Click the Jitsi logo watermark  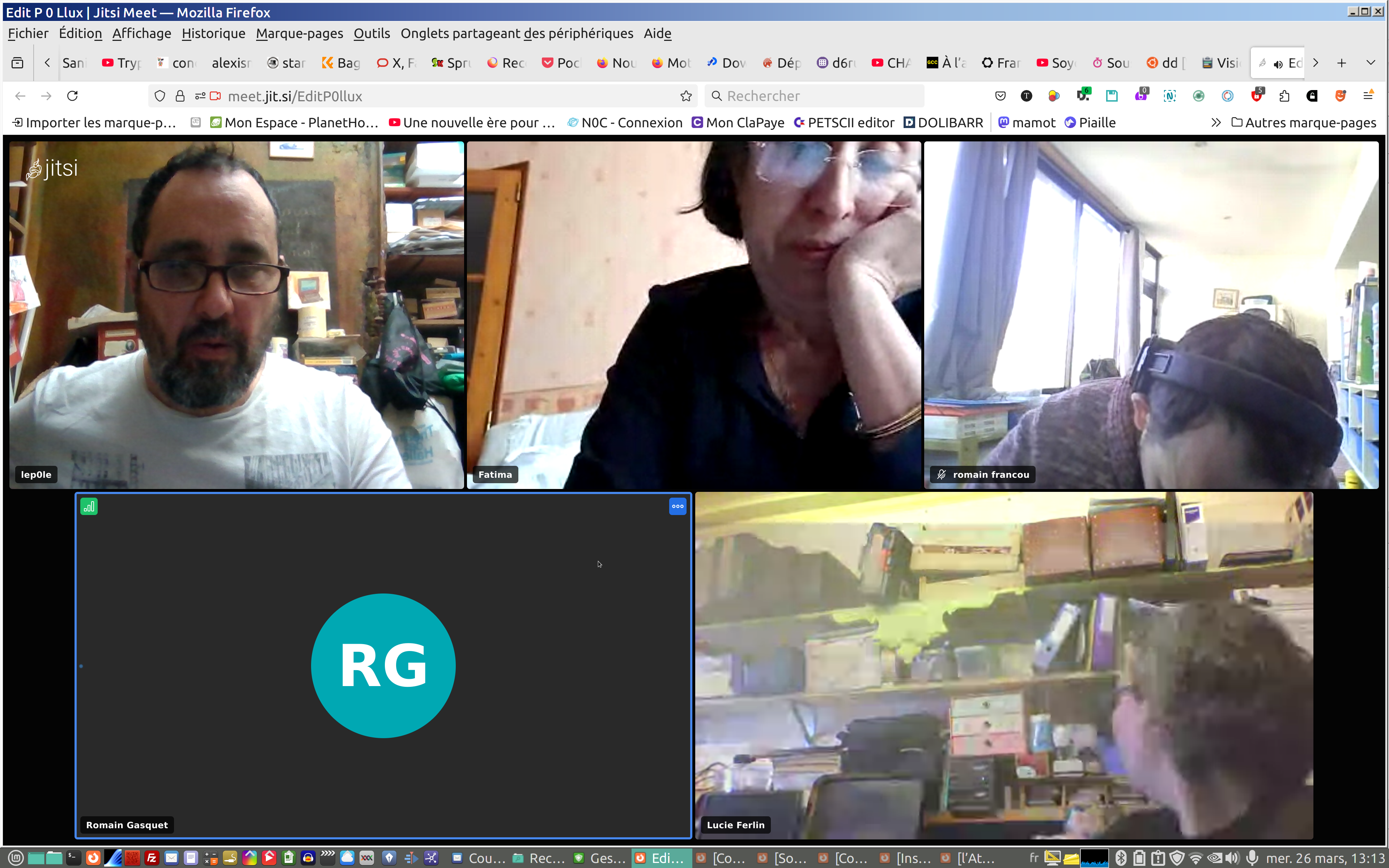[52, 169]
